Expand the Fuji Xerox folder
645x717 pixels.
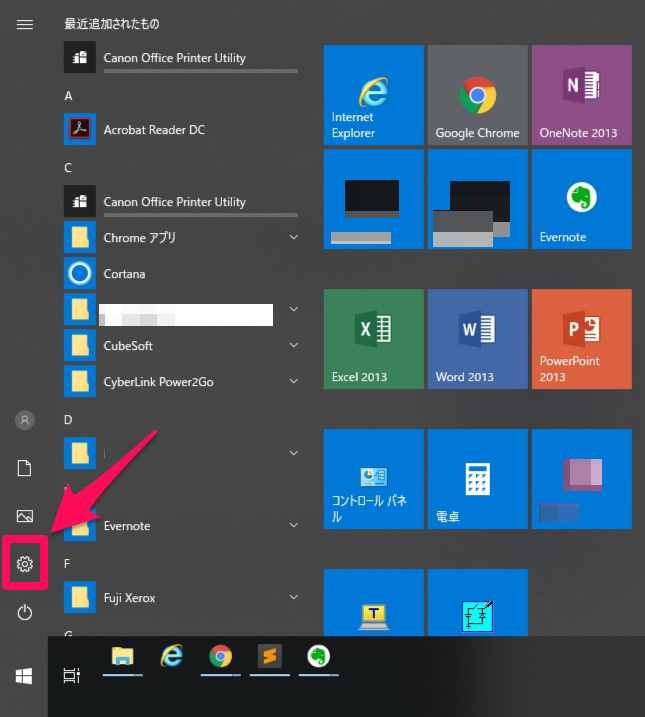click(x=294, y=597)
